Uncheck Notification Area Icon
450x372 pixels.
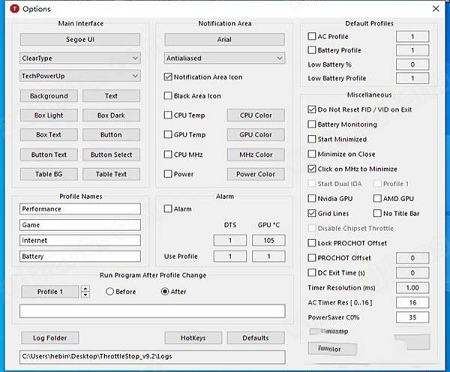click(168, 77)
